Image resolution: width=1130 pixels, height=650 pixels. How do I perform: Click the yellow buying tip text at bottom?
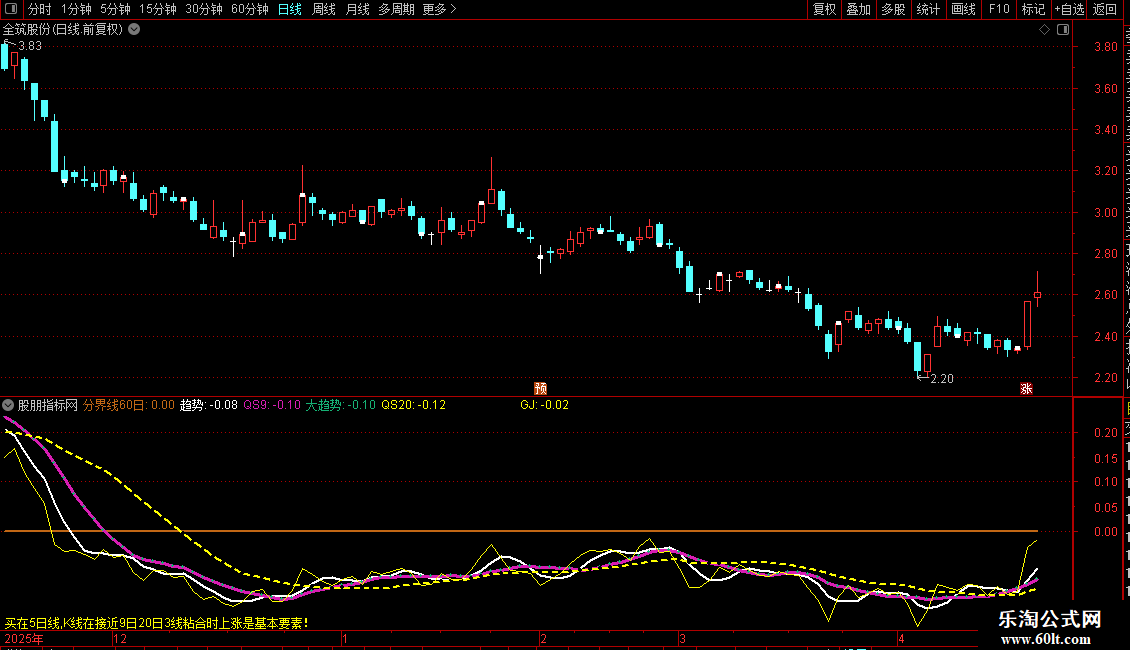tap(157, 623)
